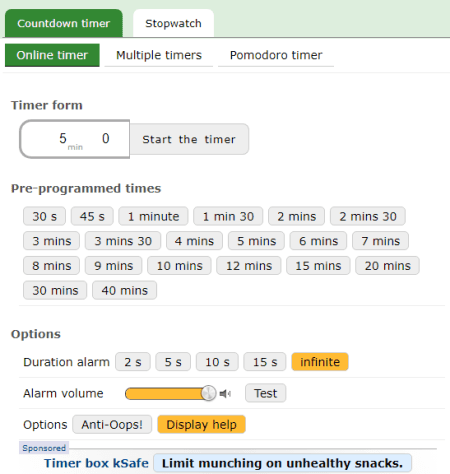The image size is (450, 474).
Task: Open the Timer box kSafe sponsored link
Action: click(x=96, y=463)
